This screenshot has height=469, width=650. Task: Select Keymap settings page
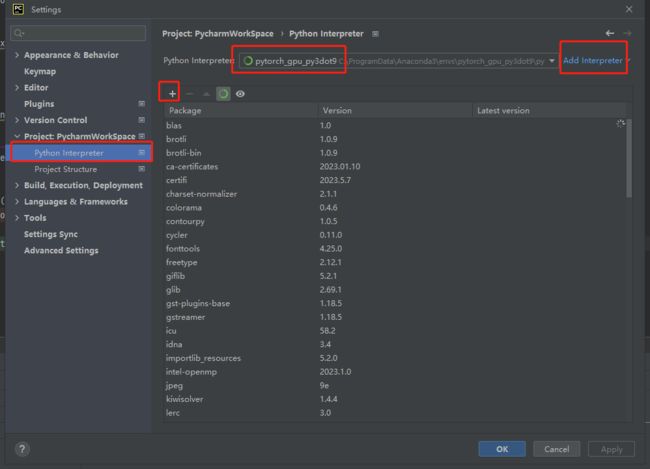click(x=40, y=71)
